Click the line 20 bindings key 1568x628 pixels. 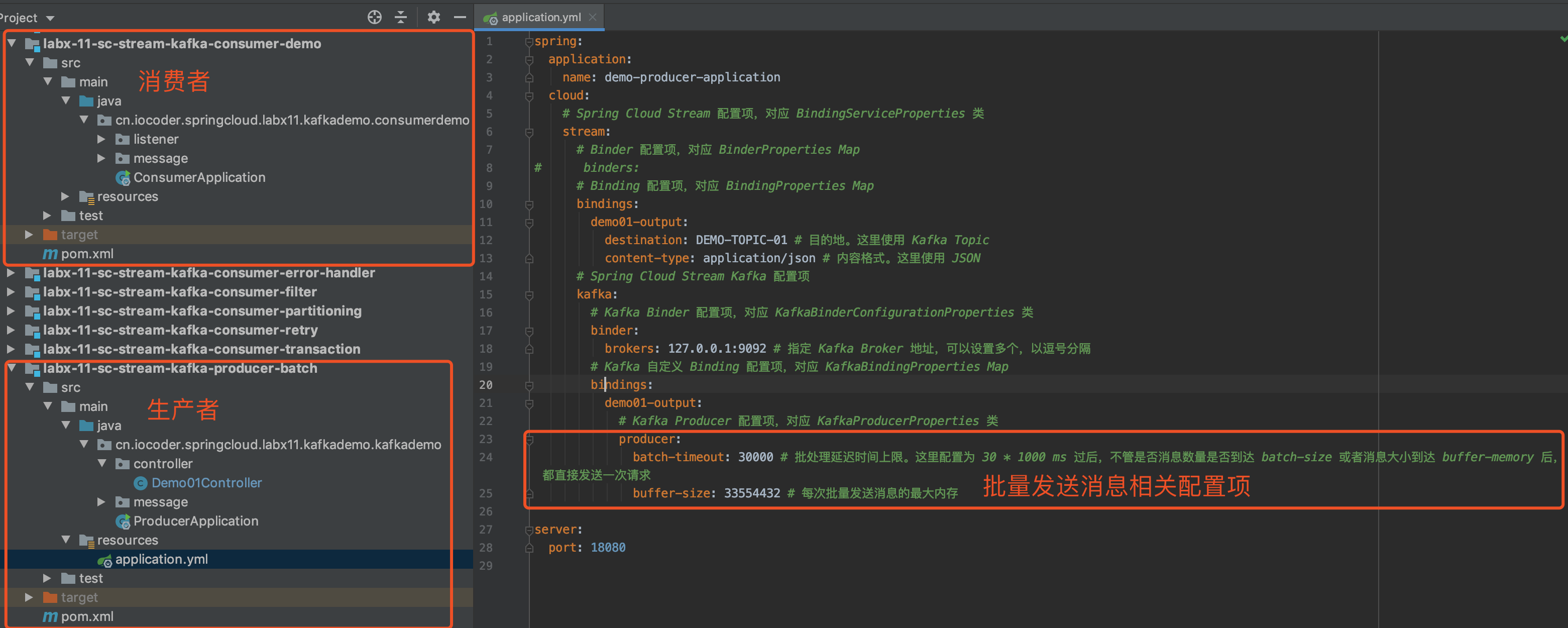(618, 385)
